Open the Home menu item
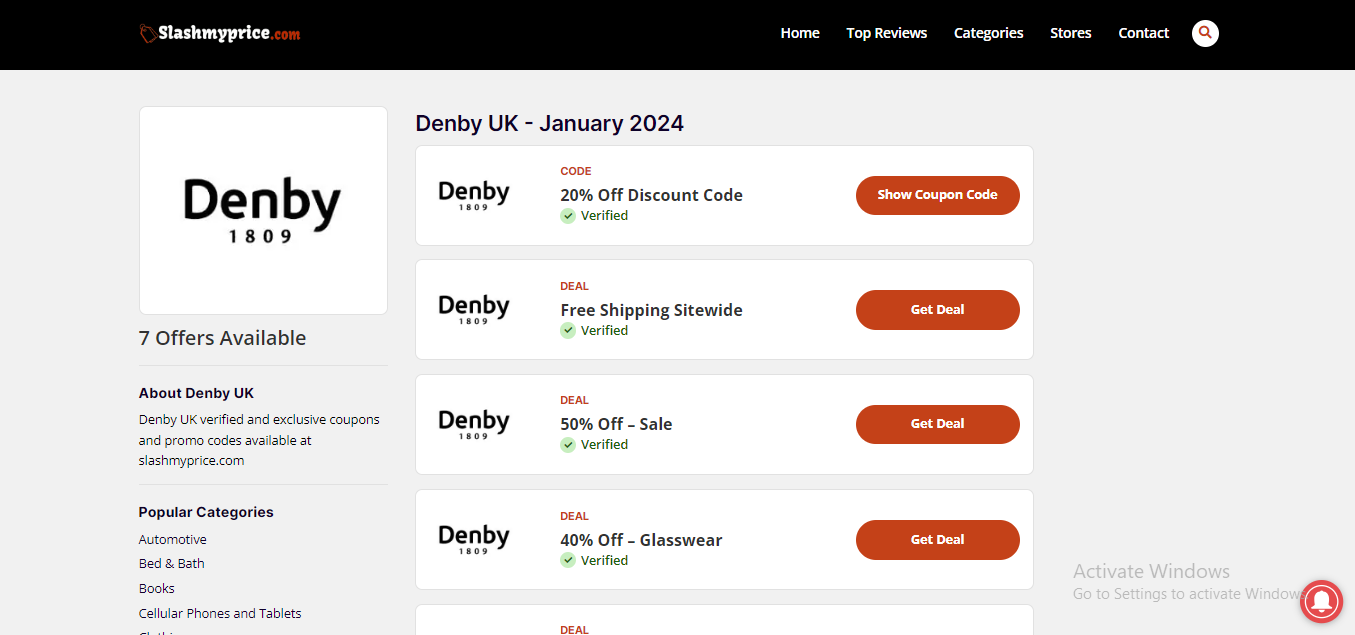 [x=800, y=33]
